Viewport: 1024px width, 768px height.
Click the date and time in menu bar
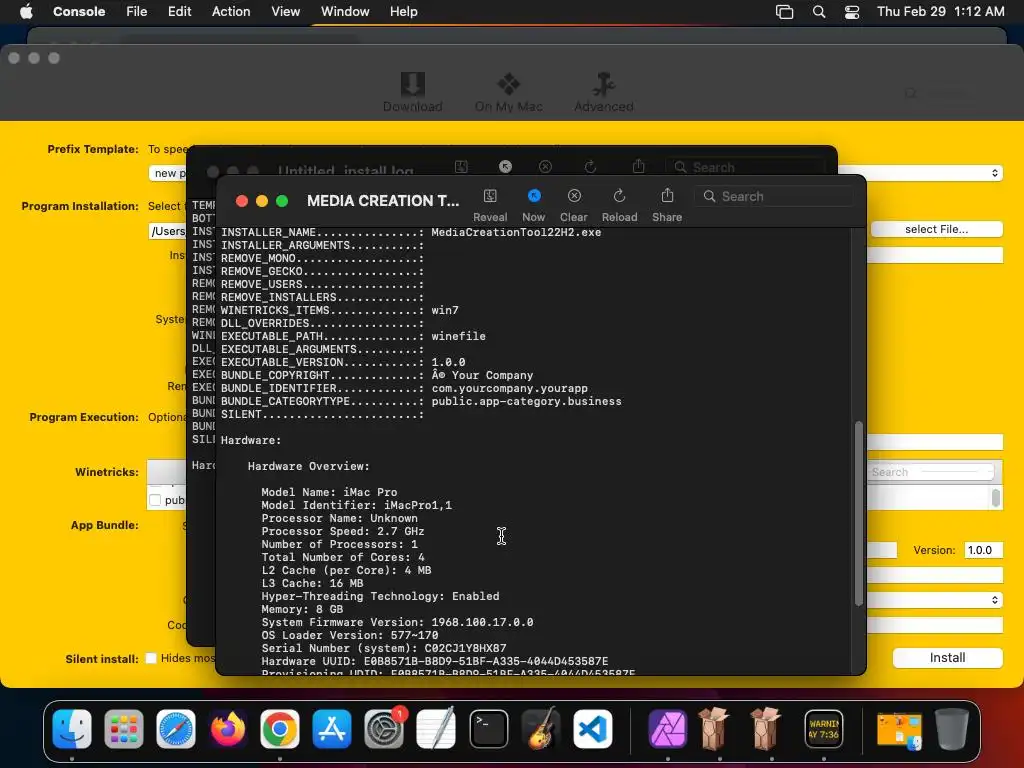coord(940,12)
